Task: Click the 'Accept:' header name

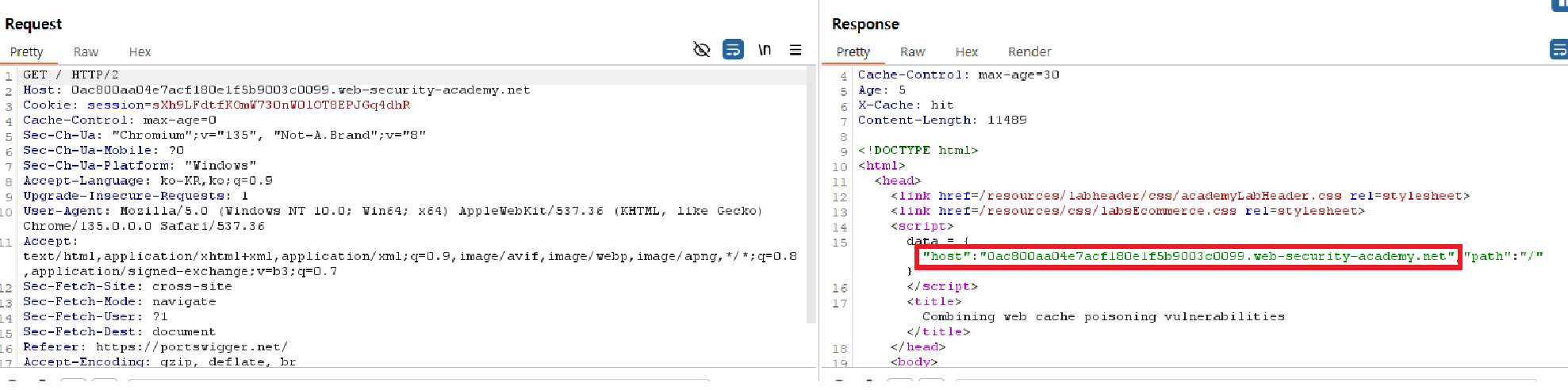Action: pyautogui.click(x=50, y=241)
